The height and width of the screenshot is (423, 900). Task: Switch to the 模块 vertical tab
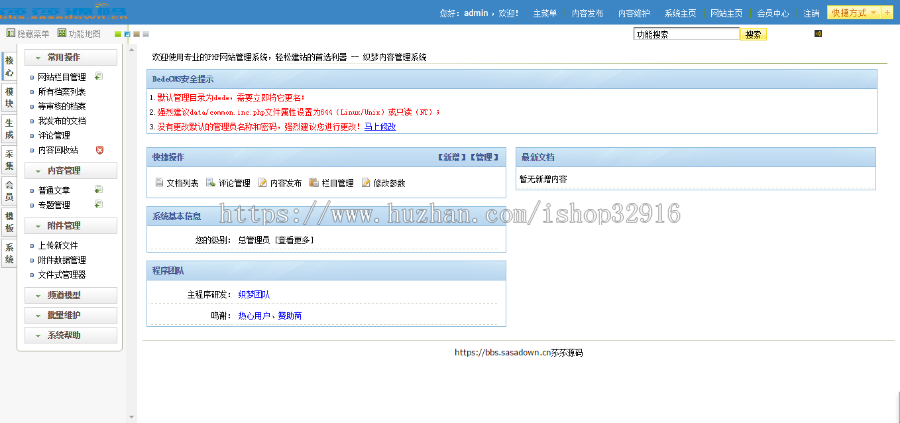click(x=9, y=97)
